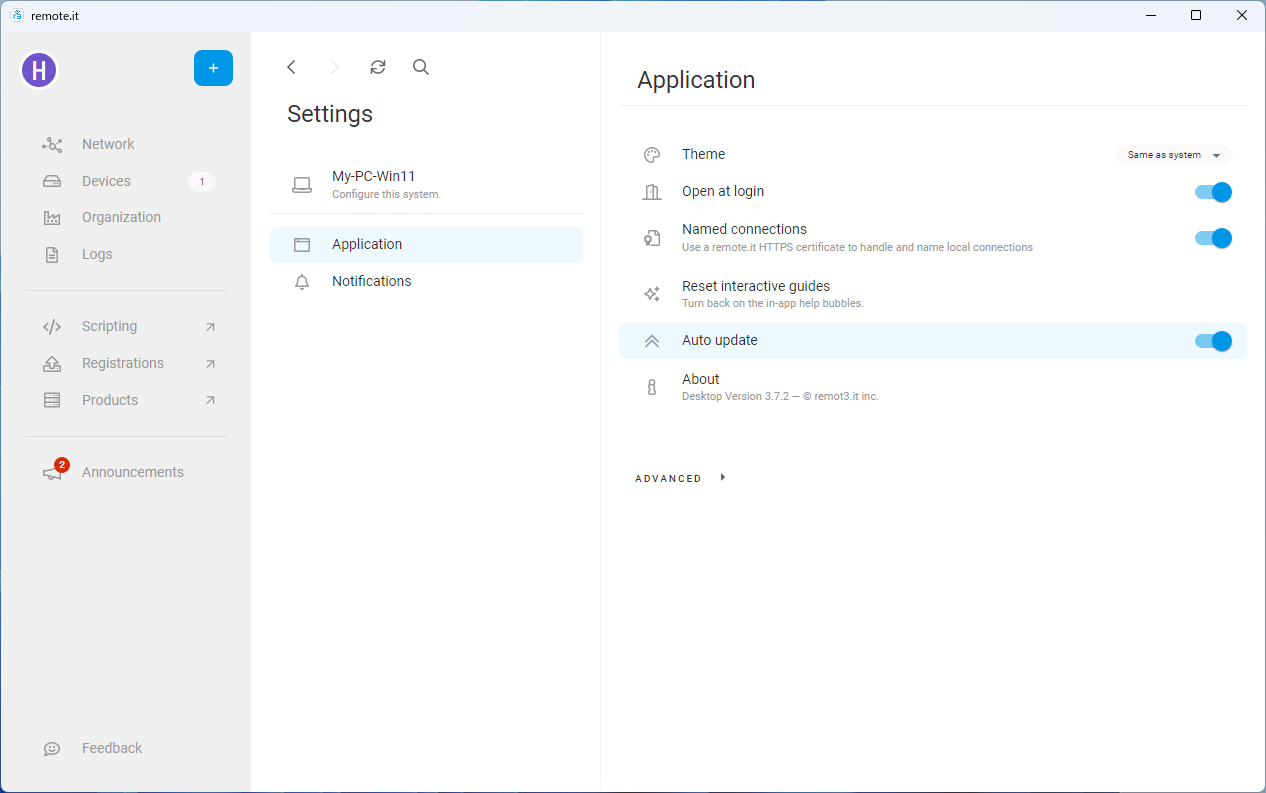Click the 'Theme' label

(x=703, y=154)
